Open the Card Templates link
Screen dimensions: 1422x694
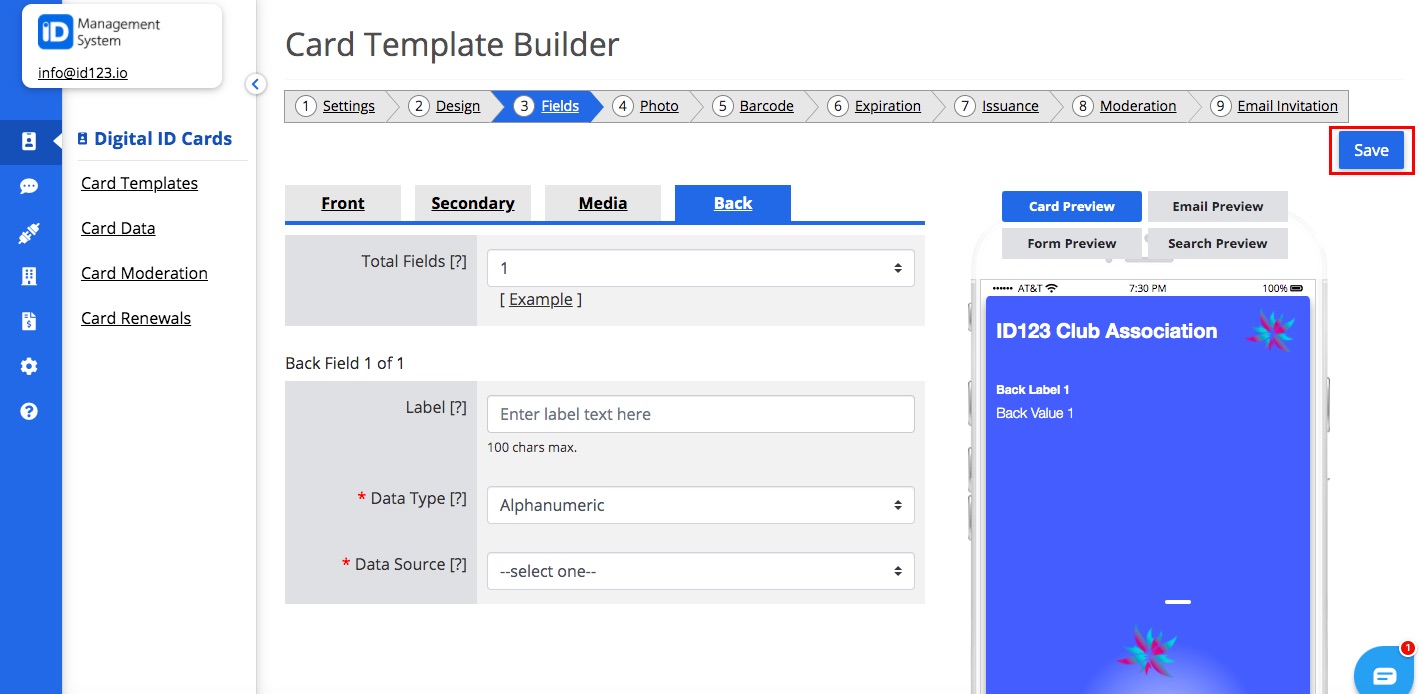[x=139, y=183]
